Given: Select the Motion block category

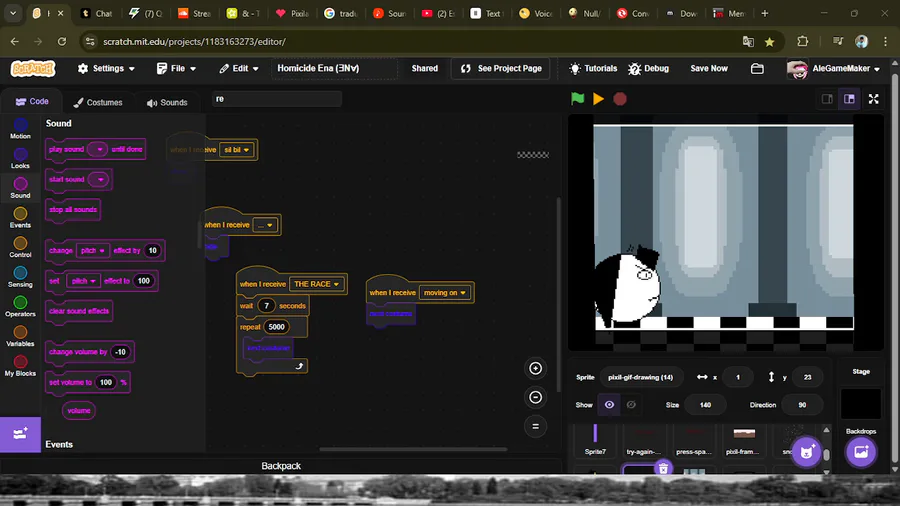Looking at the screenshot, I should [x=20, y=129].
